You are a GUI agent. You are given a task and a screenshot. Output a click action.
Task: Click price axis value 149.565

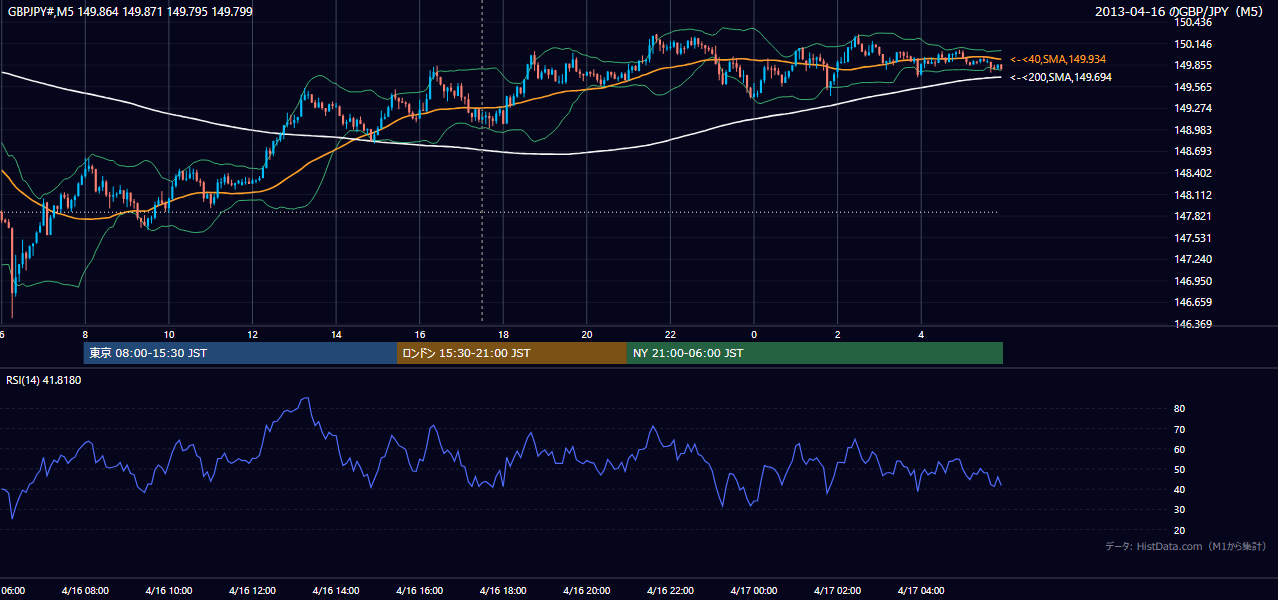coord(1194,87)
